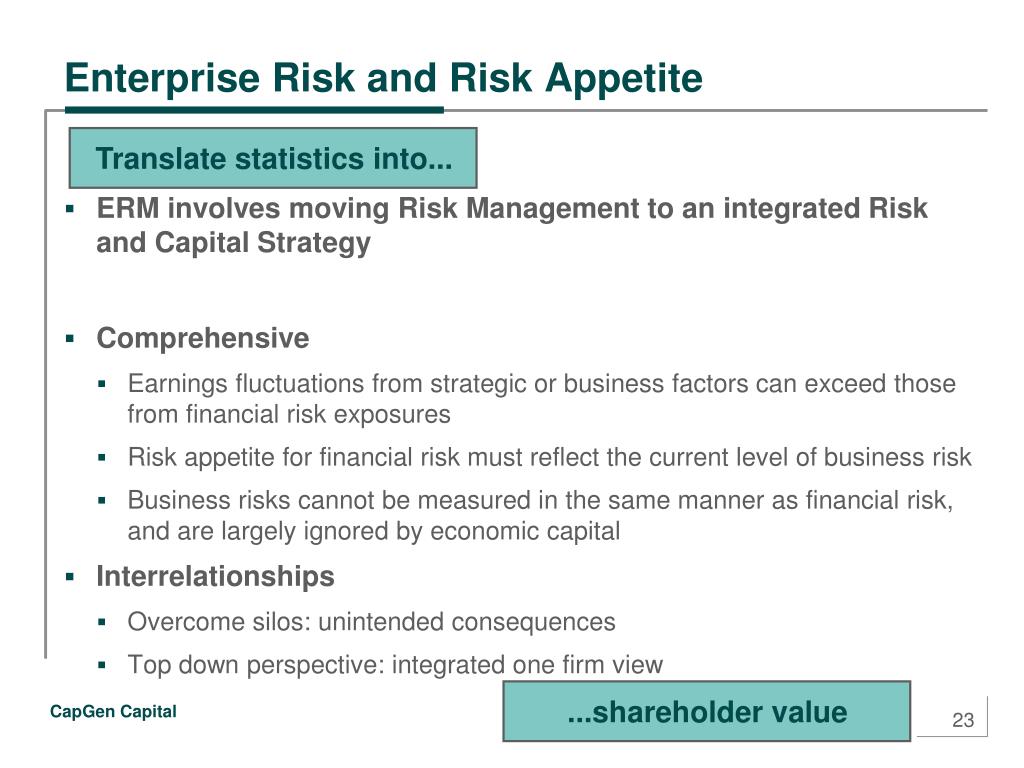
Task: Click the 'CapGen Capital' footer text
Action: (x=113, y=711)
